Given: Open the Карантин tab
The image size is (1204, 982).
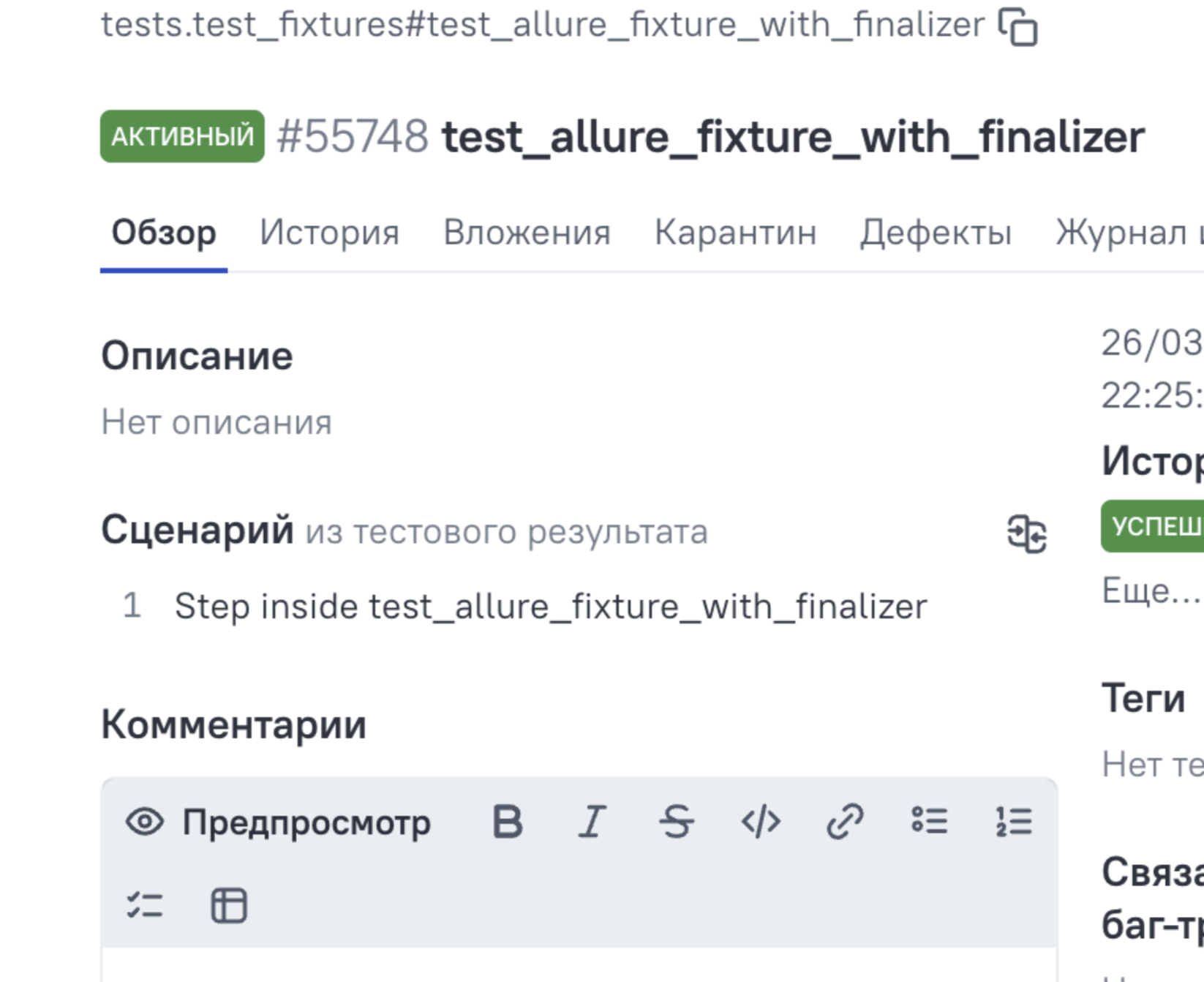Looking at the screenshot, I should [x=735, y=233].
